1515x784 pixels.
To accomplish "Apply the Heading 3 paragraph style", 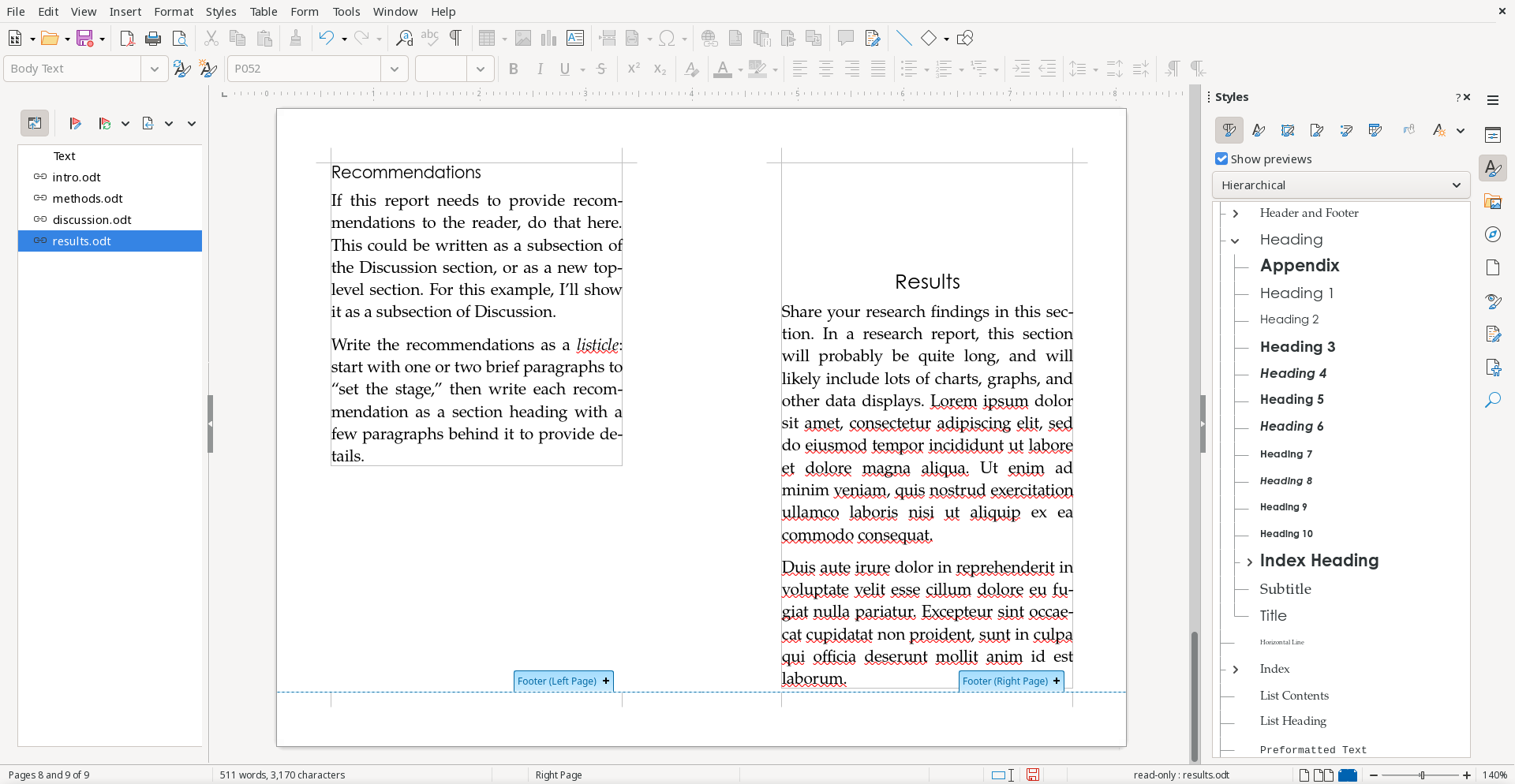I will [x=1297, y=346].
